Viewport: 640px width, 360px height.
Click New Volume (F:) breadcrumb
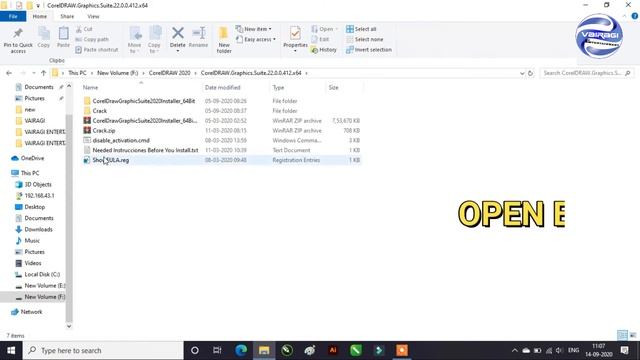point(118,73)
